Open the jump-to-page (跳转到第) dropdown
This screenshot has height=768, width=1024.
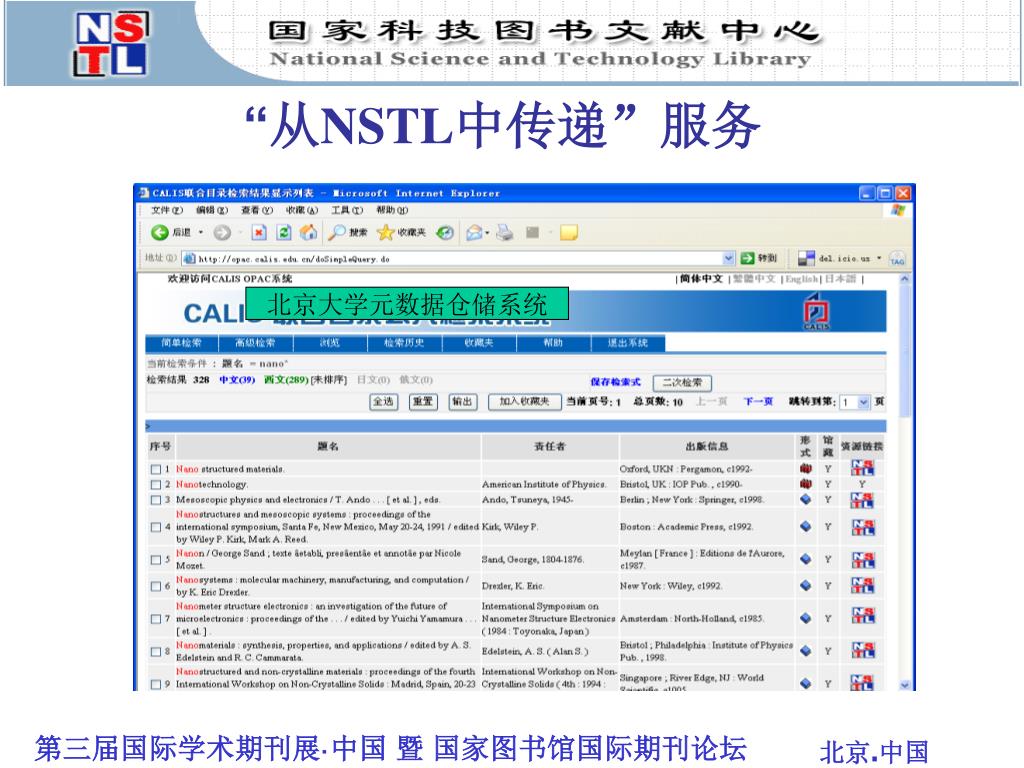[x=863, y=402]
